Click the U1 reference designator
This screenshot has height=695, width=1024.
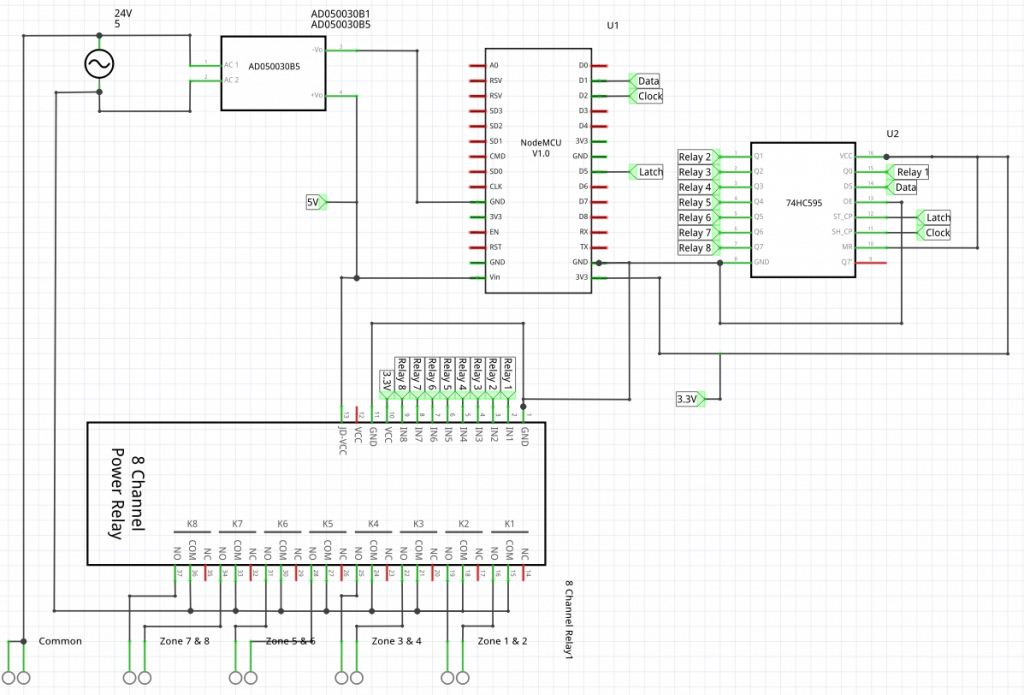click(613, 25)
